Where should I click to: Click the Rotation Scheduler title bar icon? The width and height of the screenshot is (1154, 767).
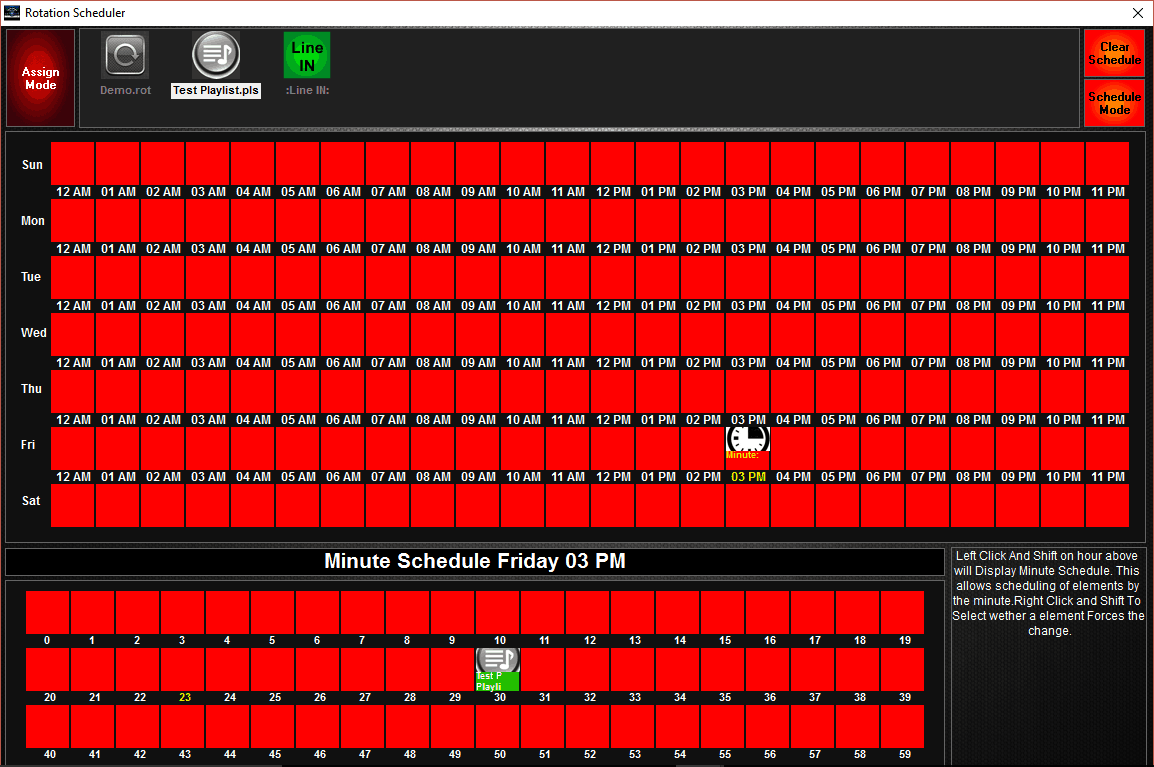pyautogui.click(x=14, y=13)
